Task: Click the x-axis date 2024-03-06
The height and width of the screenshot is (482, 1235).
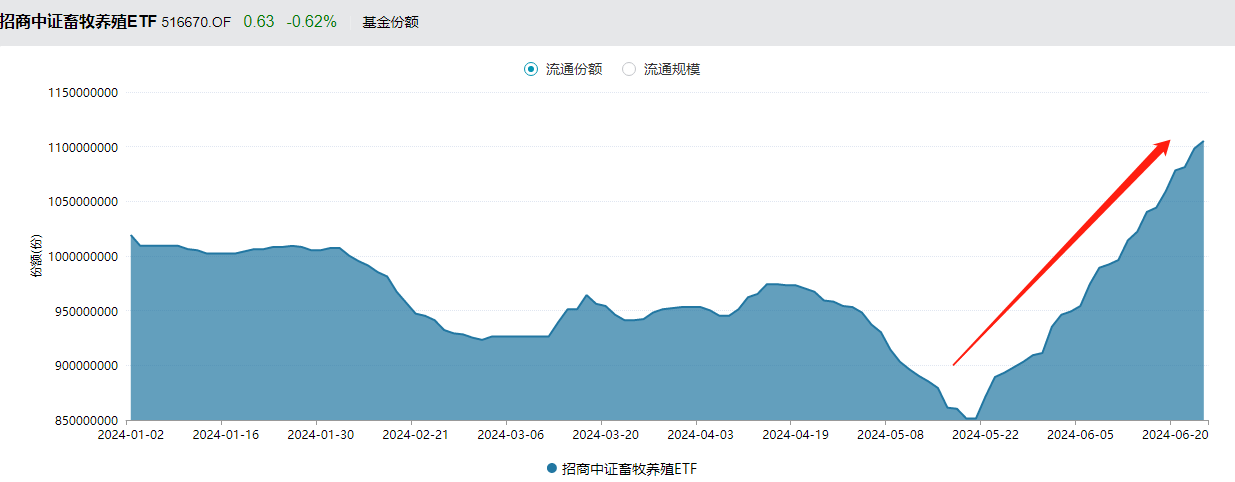Action: coord(510,435)
